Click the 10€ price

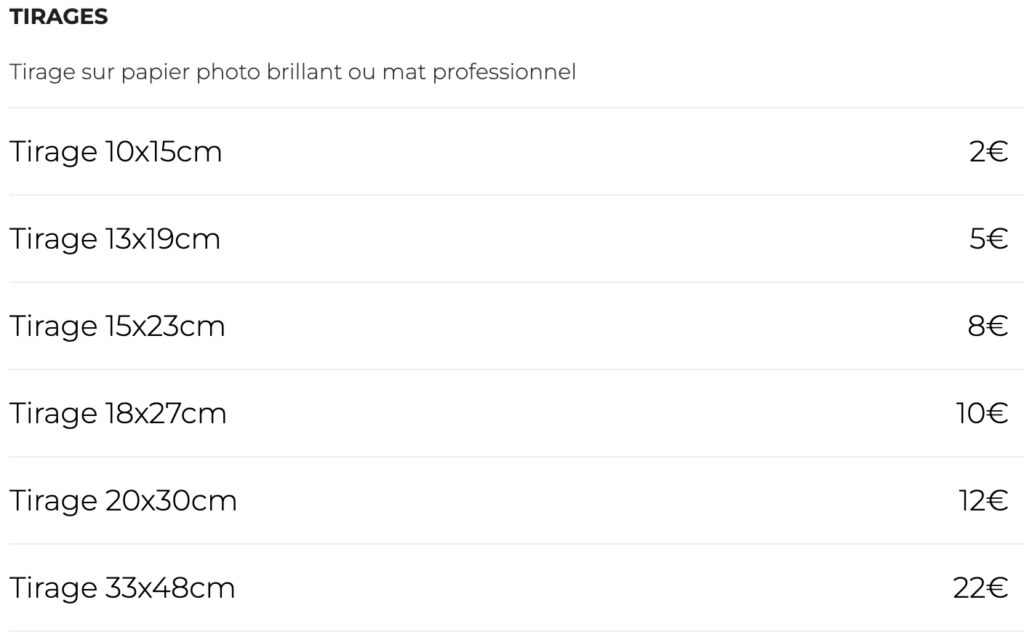point(982,413)
